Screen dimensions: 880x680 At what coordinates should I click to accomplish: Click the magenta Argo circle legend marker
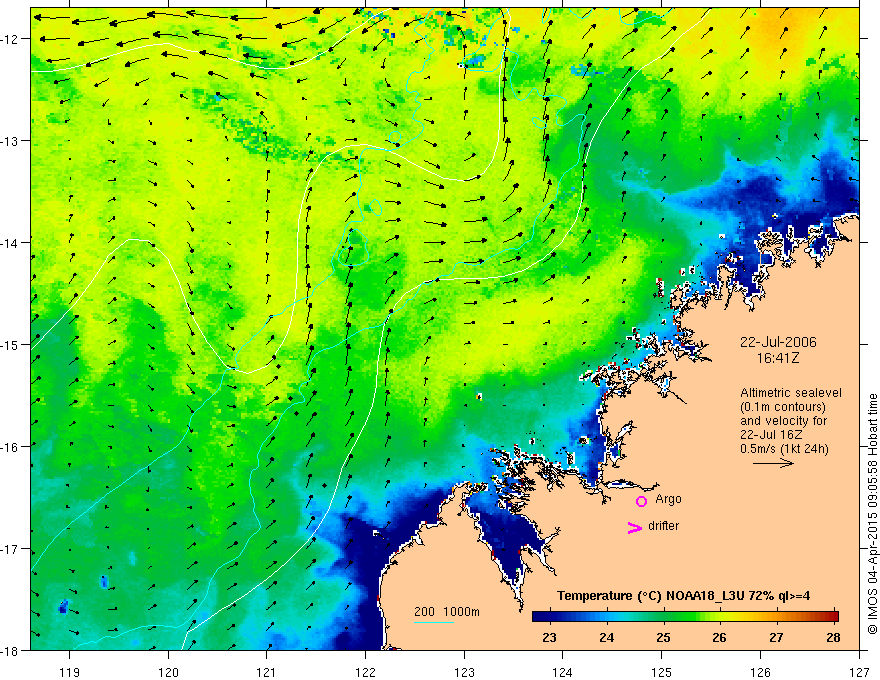641,501
